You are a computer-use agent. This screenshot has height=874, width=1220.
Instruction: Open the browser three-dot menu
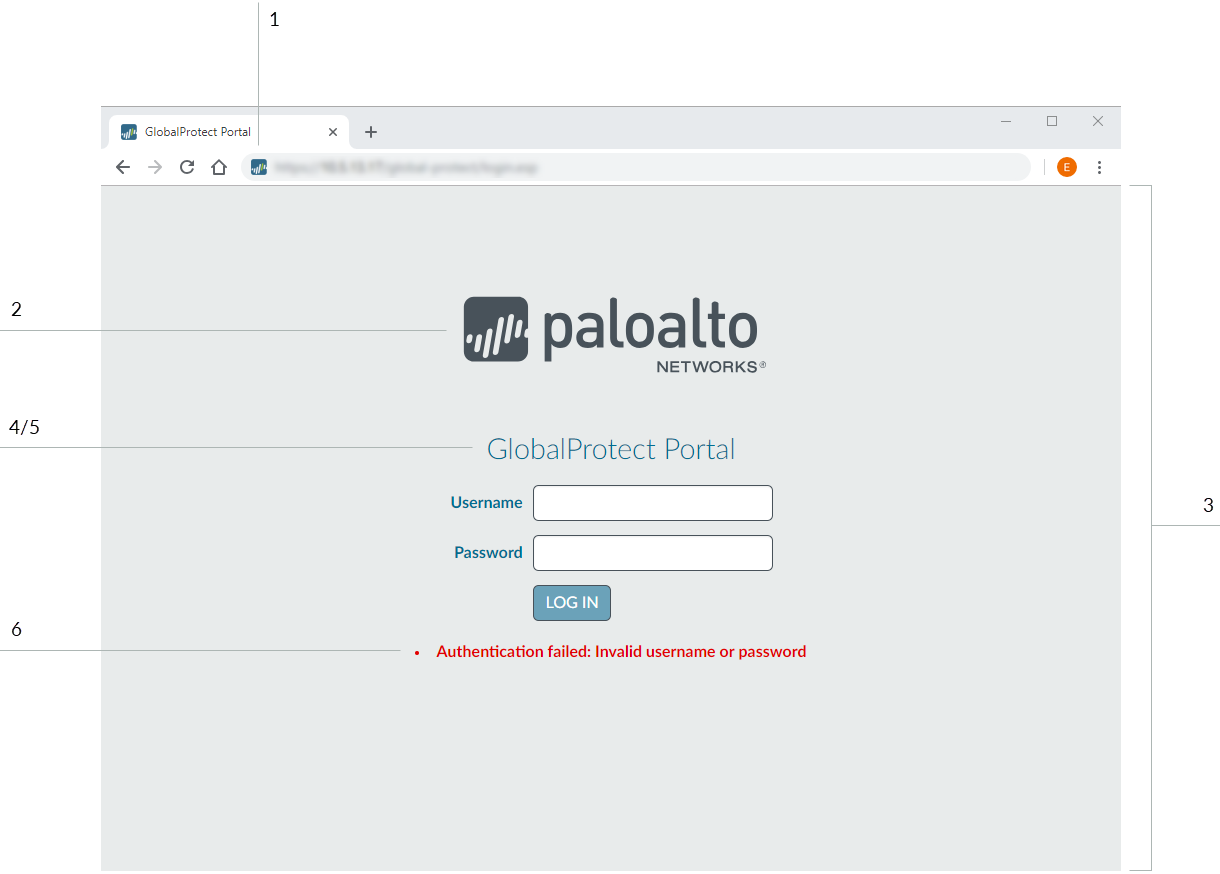1099,167
